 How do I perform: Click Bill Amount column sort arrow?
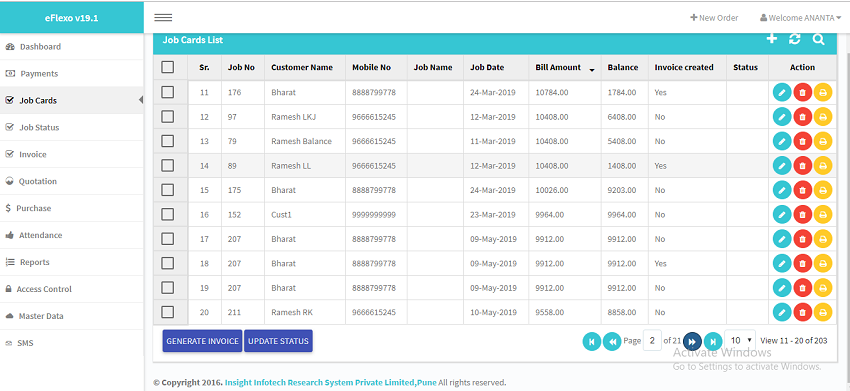coord(592,70)
